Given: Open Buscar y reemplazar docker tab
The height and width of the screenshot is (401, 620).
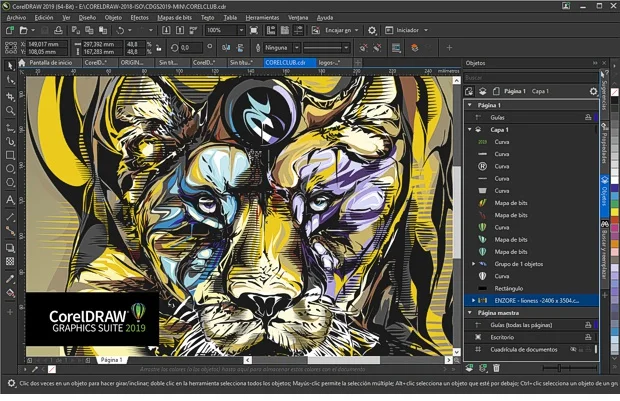Looking at the screenshot, I should 604,253.
